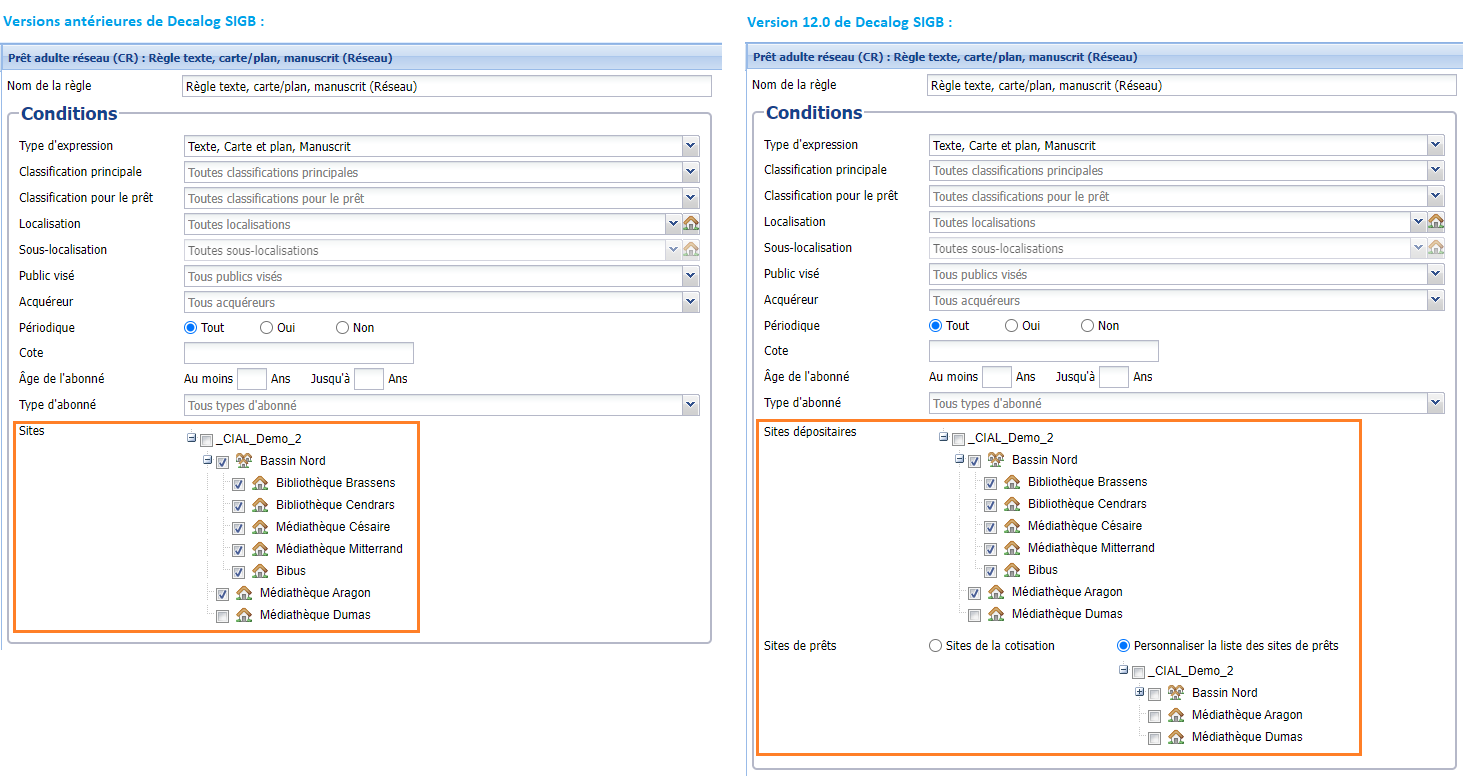1463x781 pixels.
Task: Click the Cote input field in the older-versions panel
Action: click(x=298, y=353)
